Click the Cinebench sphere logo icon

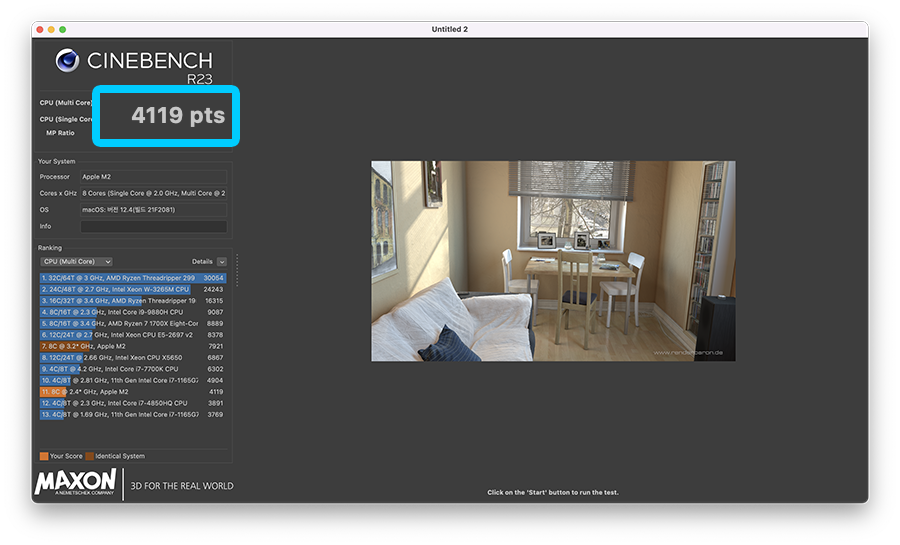[x=67, y=60]
